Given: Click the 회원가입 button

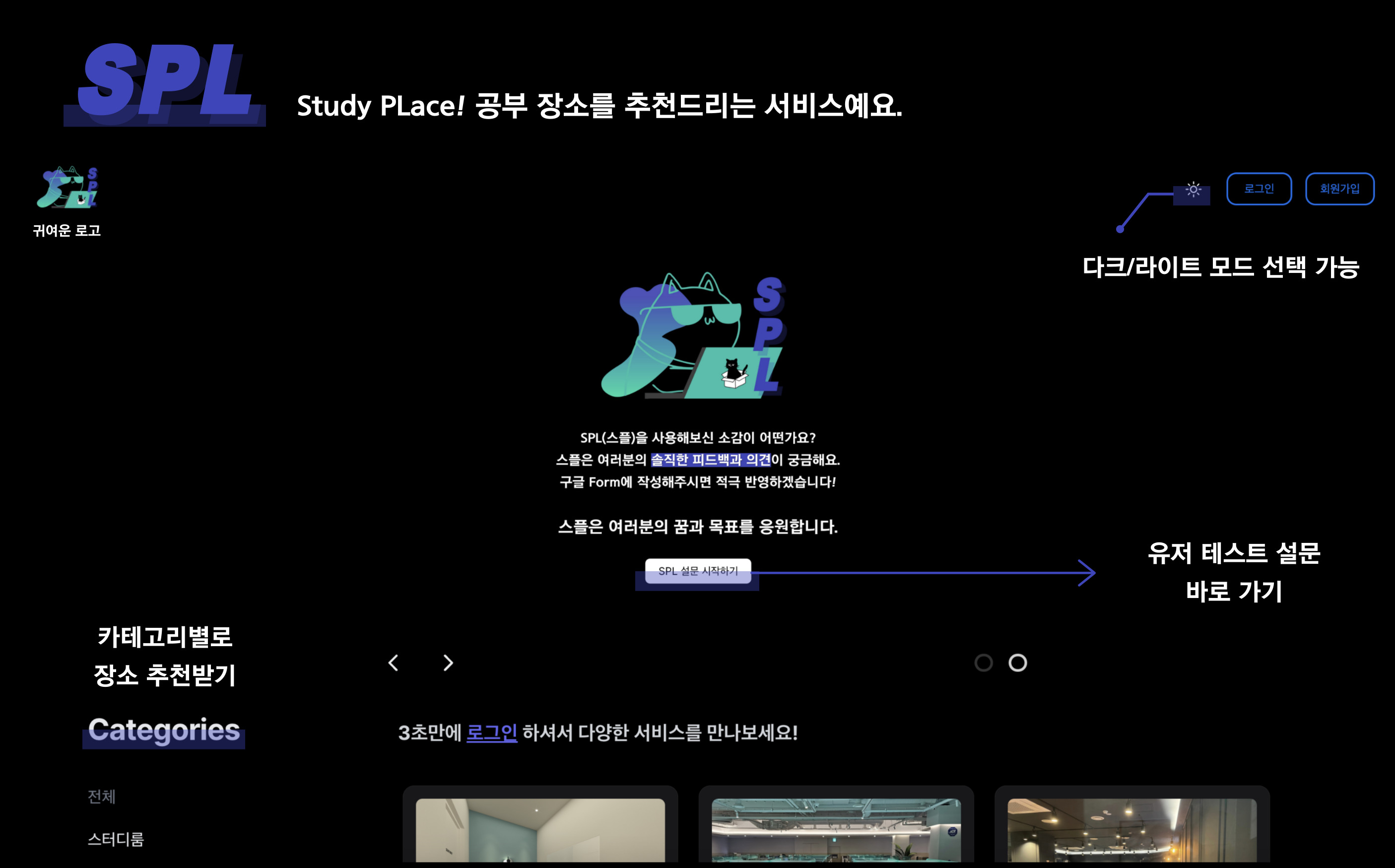Looking at the screenshot, I should 1339,189.
